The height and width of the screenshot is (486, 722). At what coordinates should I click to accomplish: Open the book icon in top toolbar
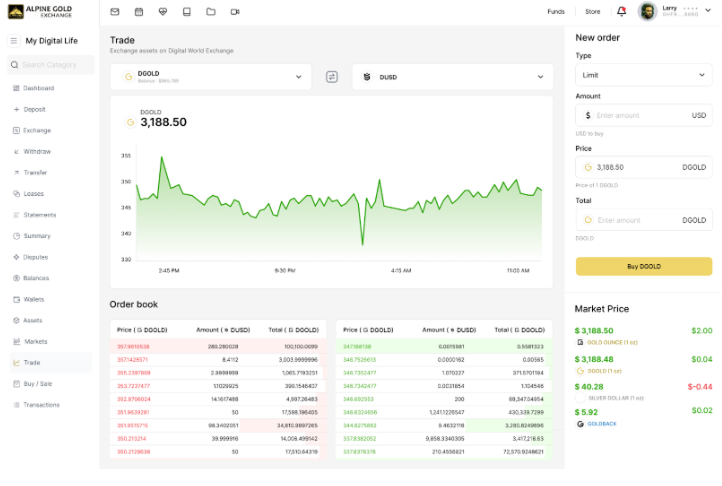coord(186,12)
